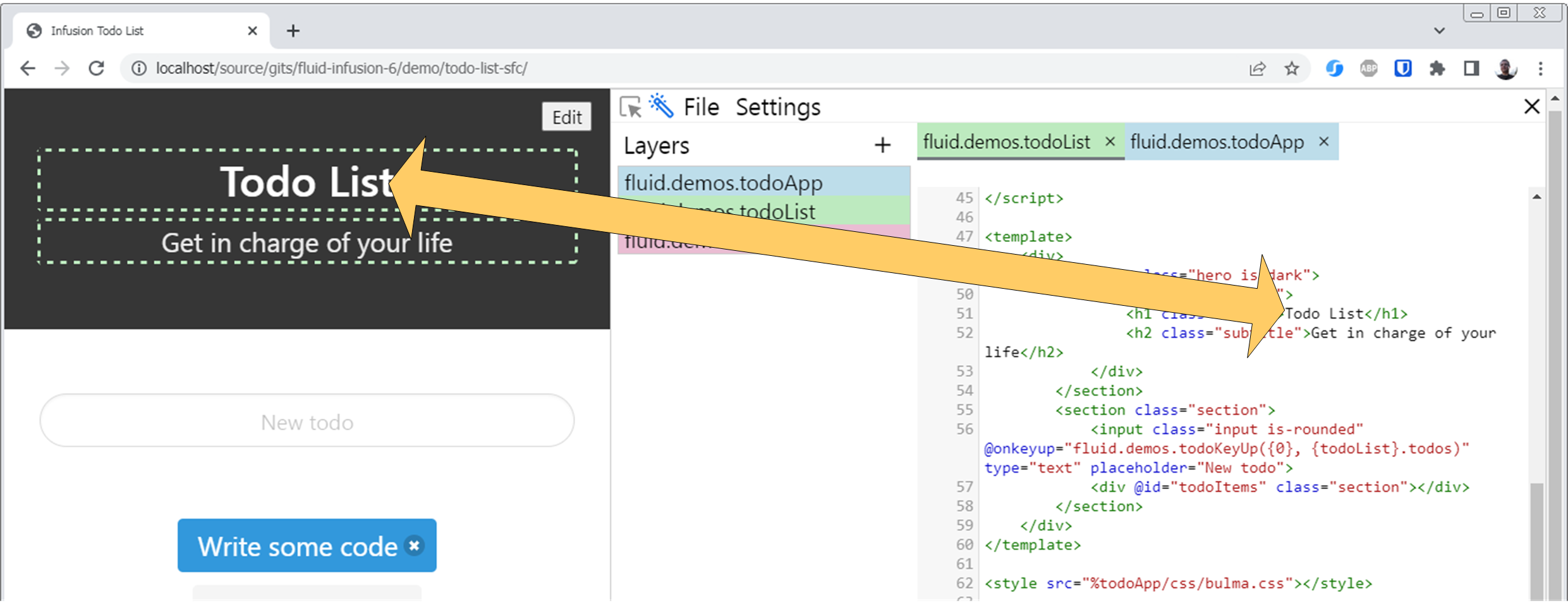Click the <template> tag on line 47
The height and width of the screenshot is (604, 1568).
(x=1028, y=236)
